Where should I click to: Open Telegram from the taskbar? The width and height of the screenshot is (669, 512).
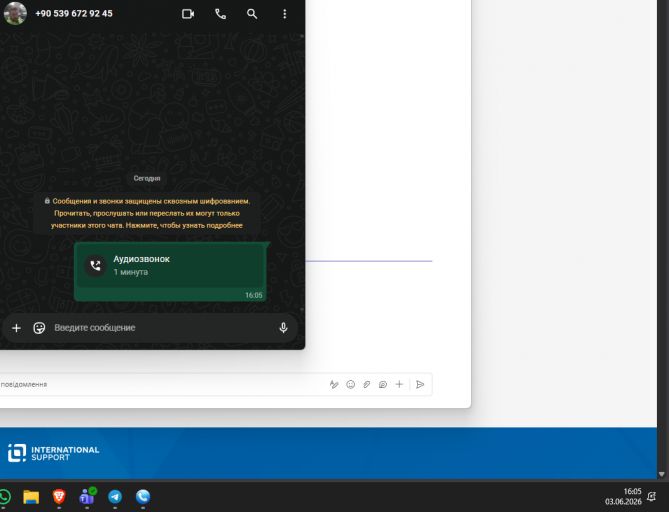(115, 497)
